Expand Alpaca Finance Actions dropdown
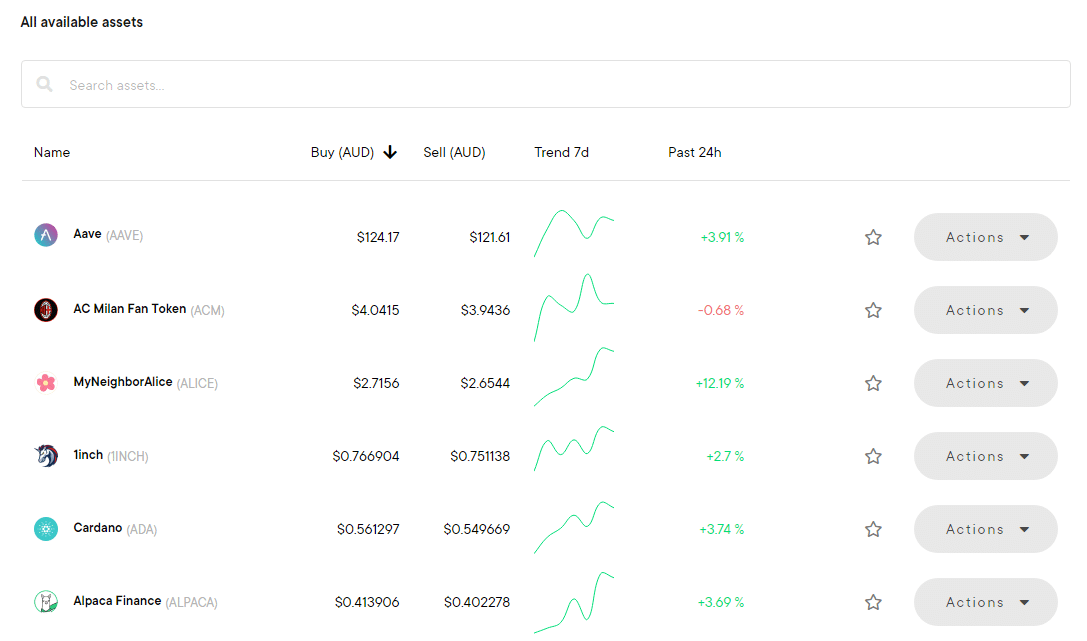 (x=986, y=602)
